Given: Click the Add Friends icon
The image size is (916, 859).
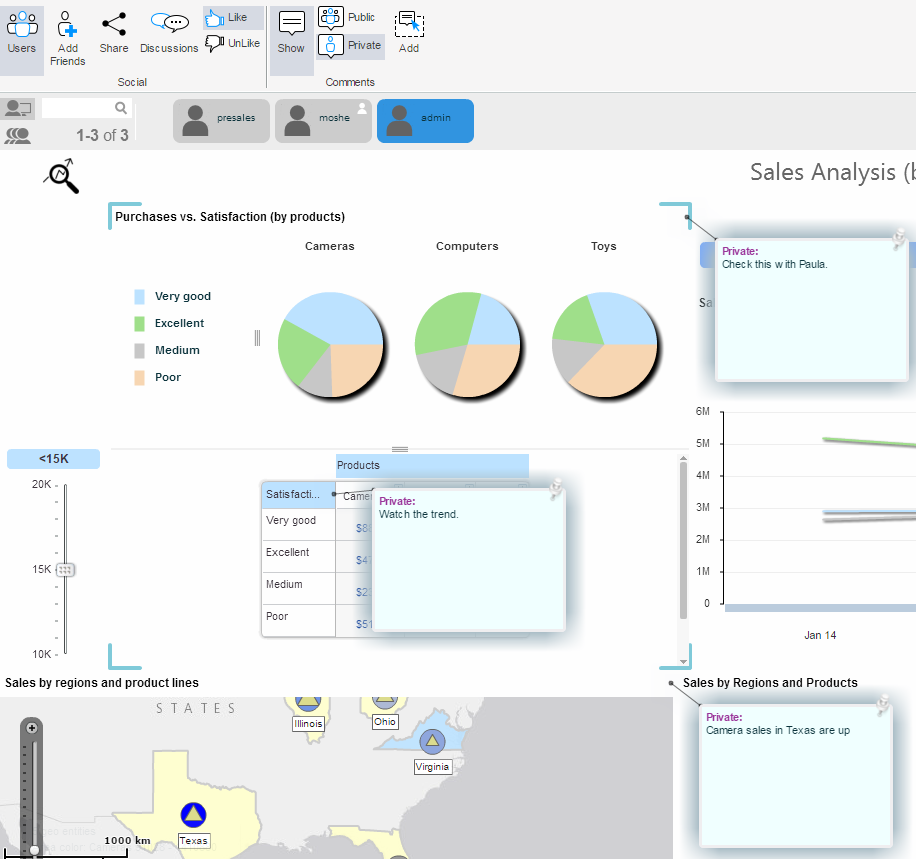Looking at the screenshot, I should point(67,37).
